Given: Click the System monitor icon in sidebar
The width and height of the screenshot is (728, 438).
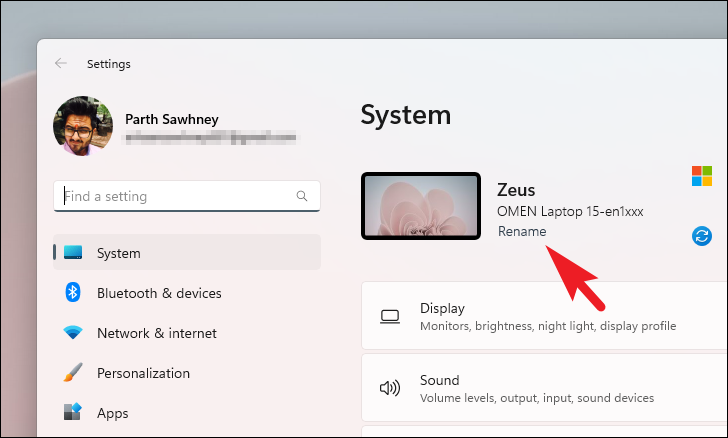Looking at the screenshot, I should click(x=73, y=252).
